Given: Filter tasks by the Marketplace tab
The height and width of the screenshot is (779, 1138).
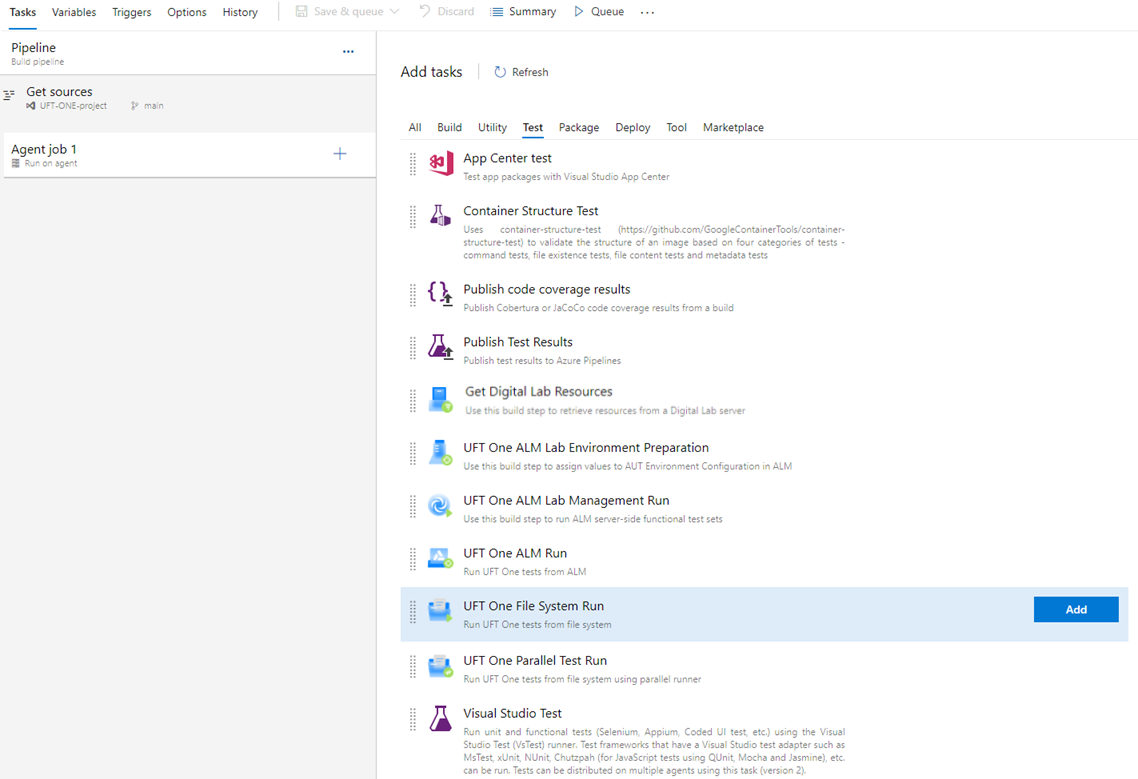Looking at the screenshot, I should click(733, 128).
